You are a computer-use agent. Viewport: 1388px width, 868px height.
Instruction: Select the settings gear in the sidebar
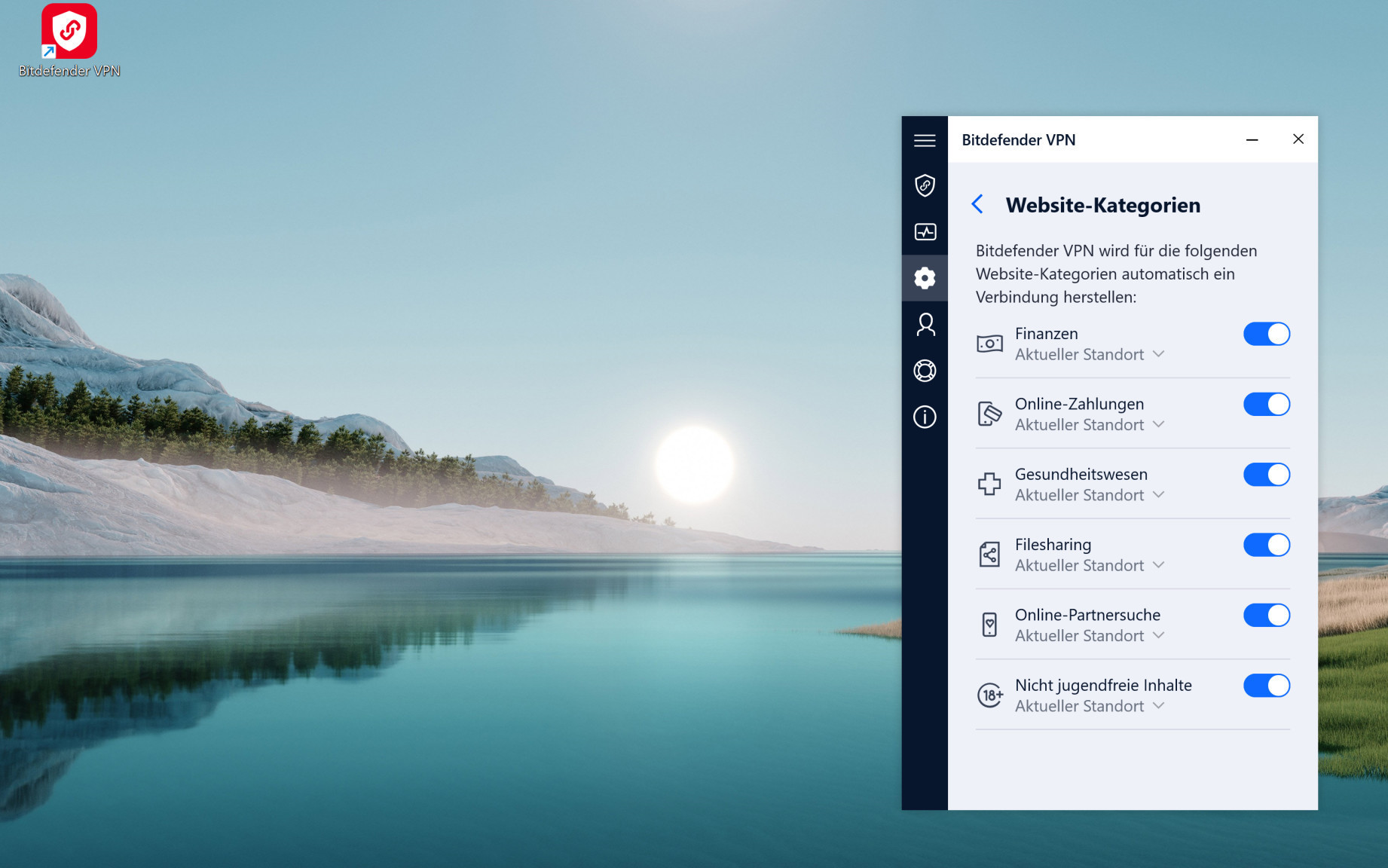pos(925,278)
